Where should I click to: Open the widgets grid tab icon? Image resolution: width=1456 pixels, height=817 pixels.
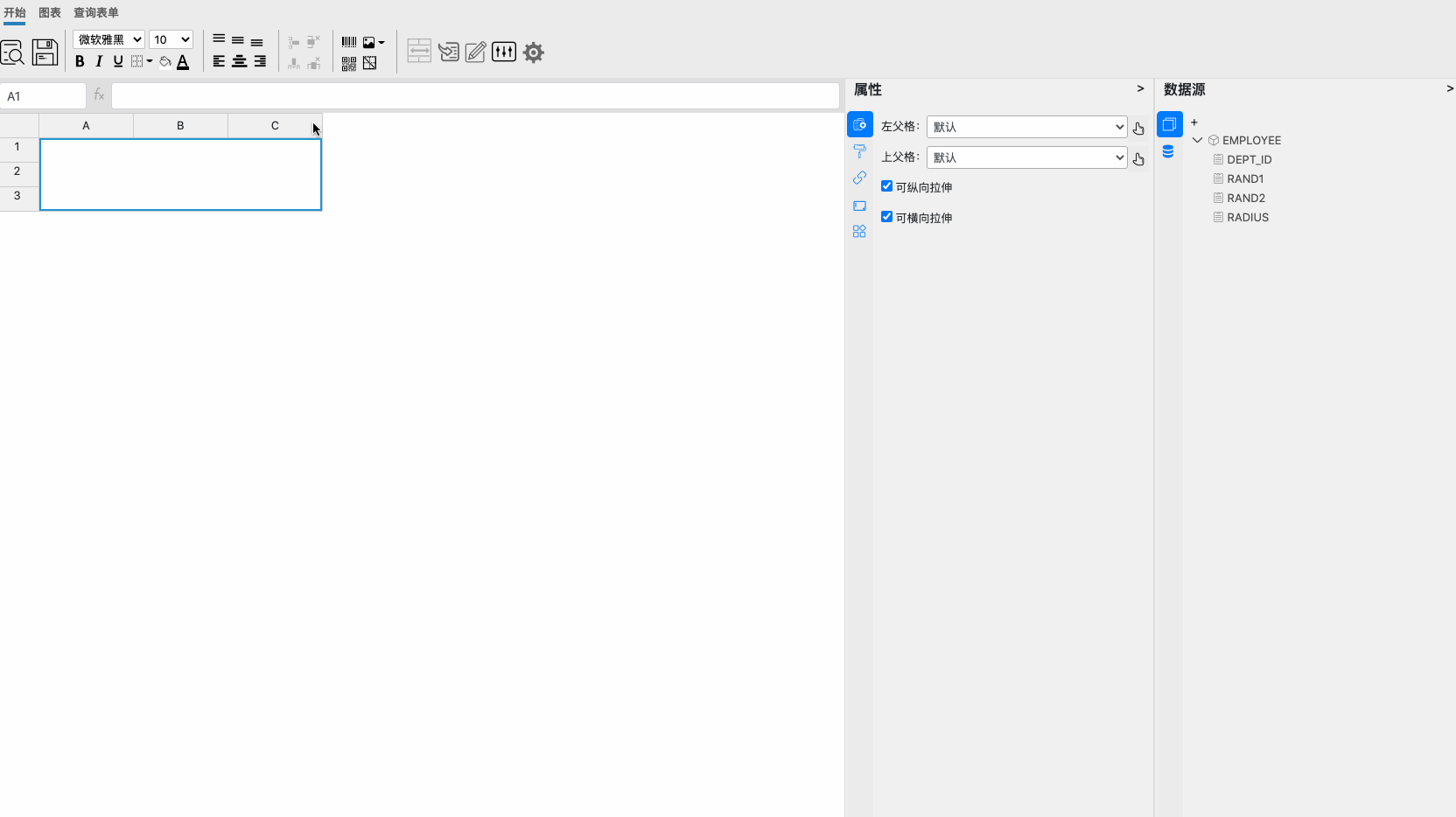tap(859, 232)
